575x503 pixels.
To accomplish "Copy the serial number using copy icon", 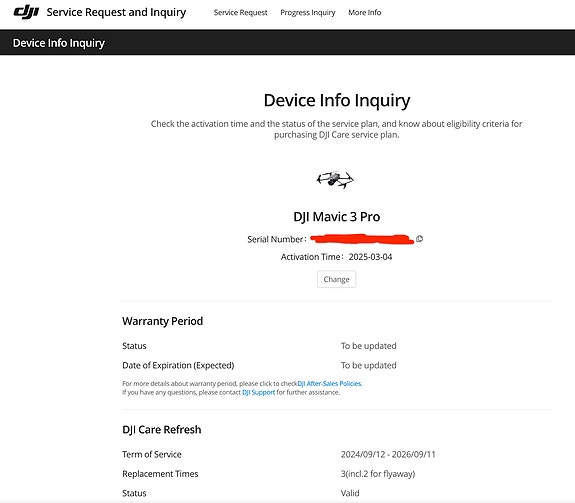I will 420,239.
